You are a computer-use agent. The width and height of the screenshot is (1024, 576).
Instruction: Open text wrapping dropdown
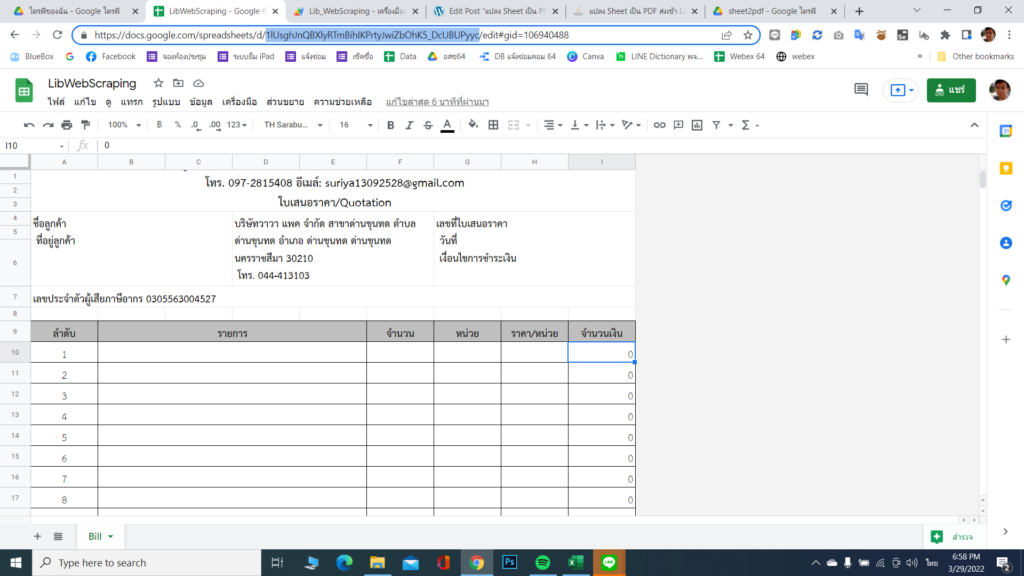pyautogui.click(x=605, y=125)
